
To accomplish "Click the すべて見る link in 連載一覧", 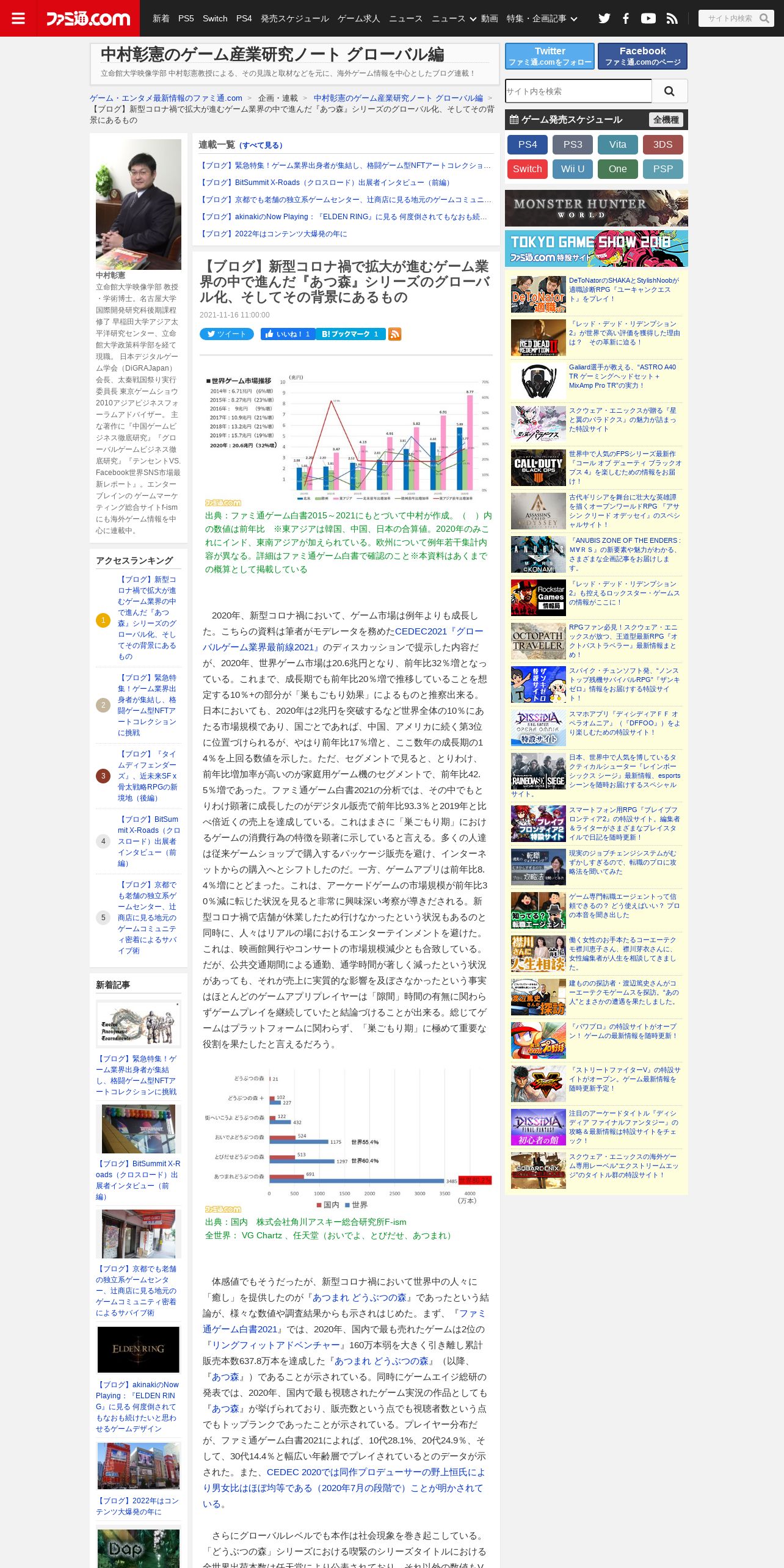I will point(260,145).
